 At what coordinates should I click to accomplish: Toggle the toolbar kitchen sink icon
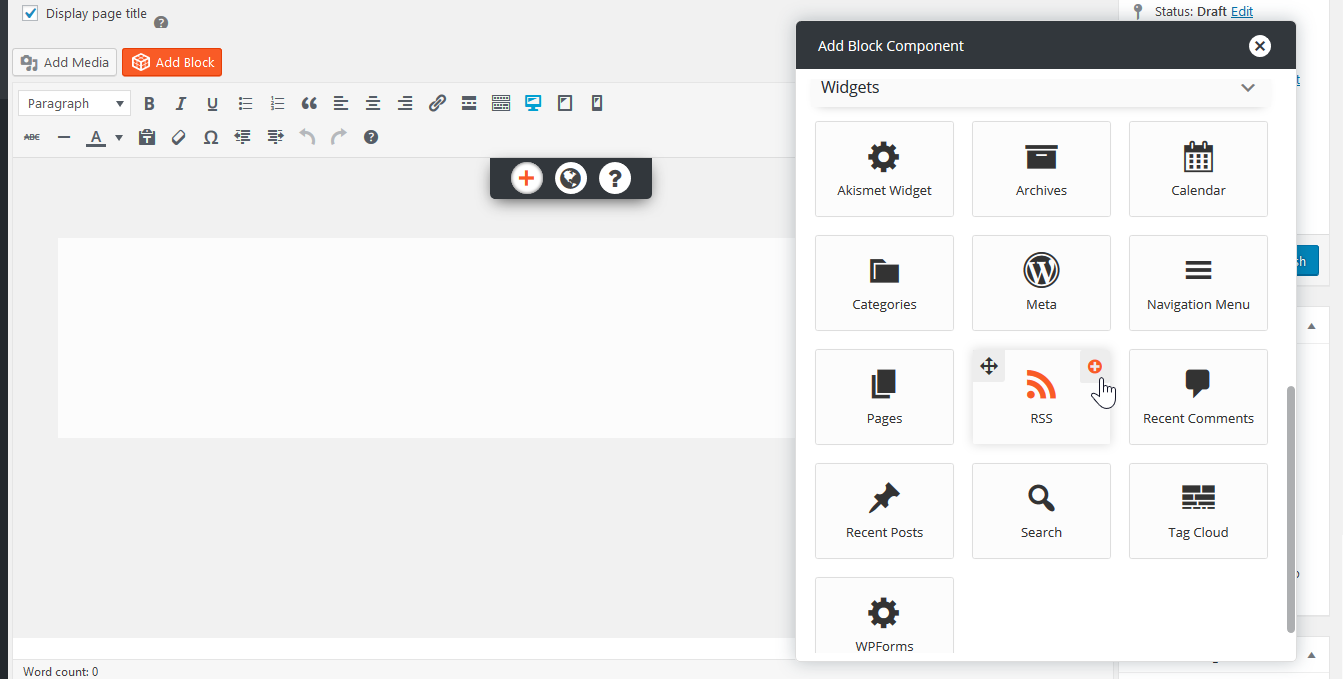click(501, 103)
